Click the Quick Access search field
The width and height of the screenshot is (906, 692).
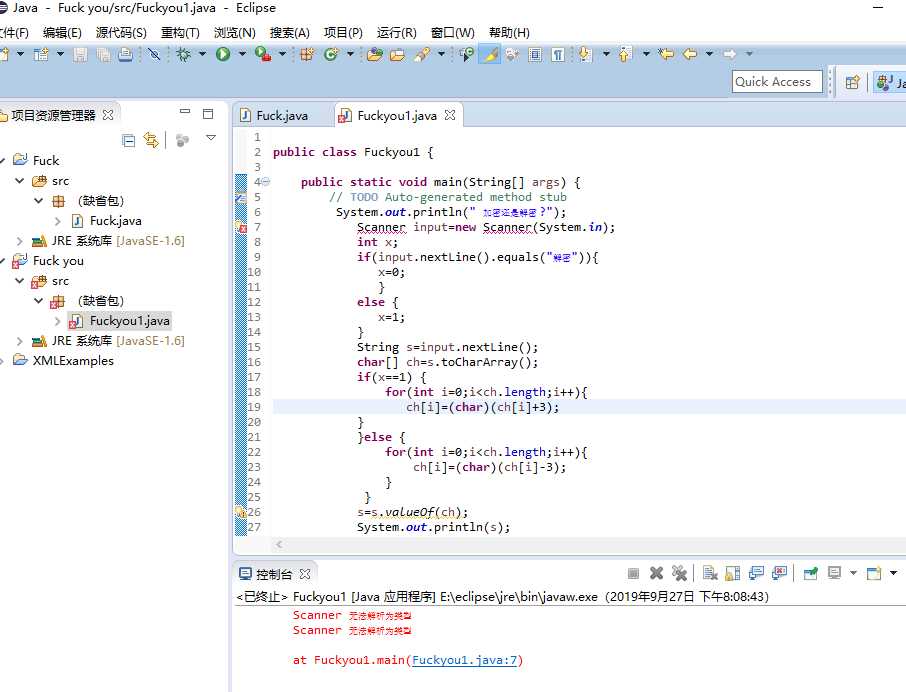coord(777,81)
